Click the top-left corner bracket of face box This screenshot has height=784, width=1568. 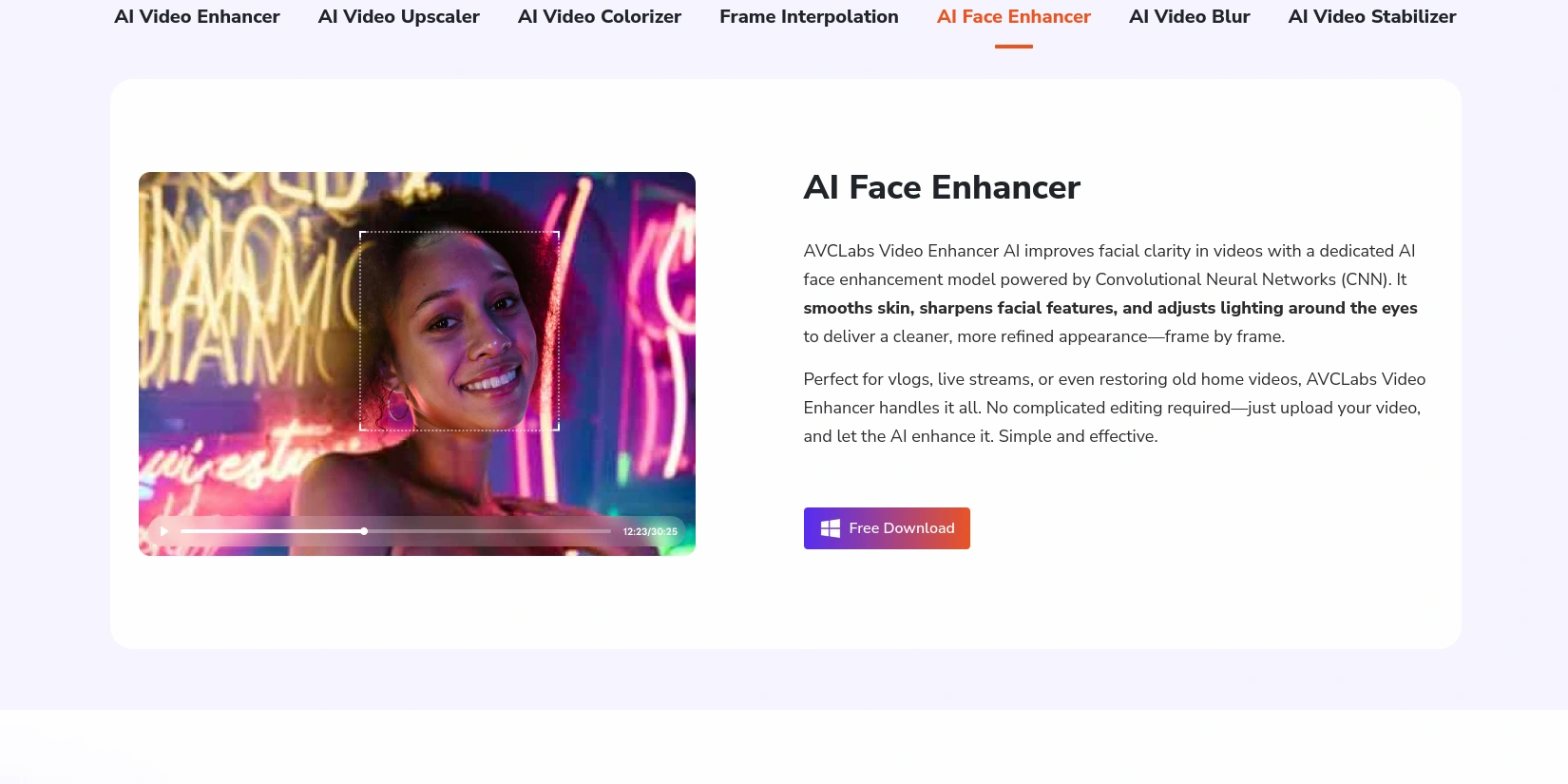[x=362, y=235]
